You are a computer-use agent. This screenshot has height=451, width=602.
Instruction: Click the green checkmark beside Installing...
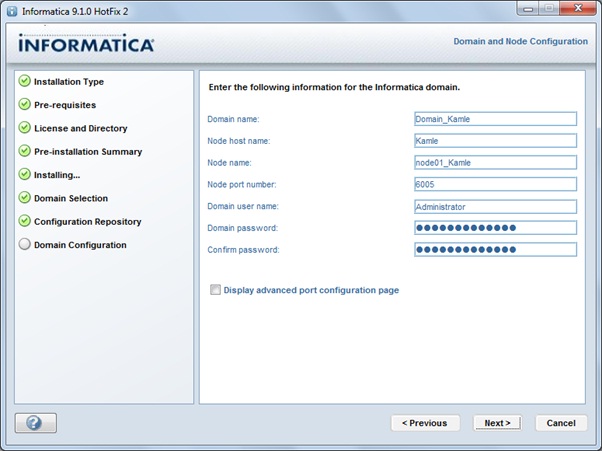(x=25, y=174)
